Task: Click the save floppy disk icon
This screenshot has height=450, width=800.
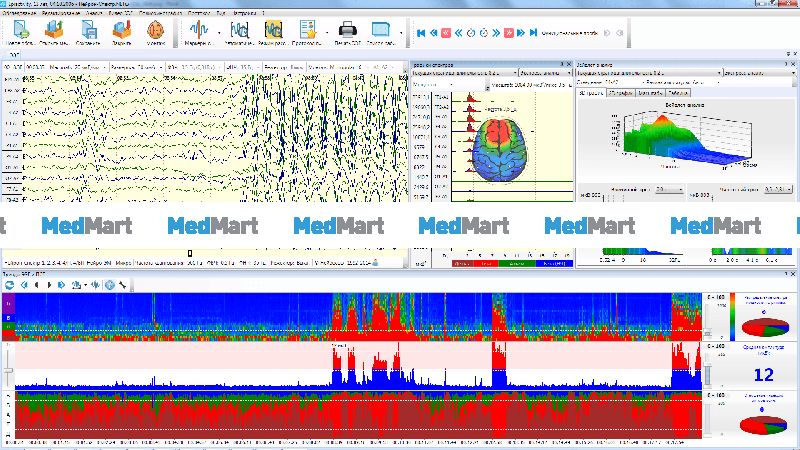Action: coord(88,30)
